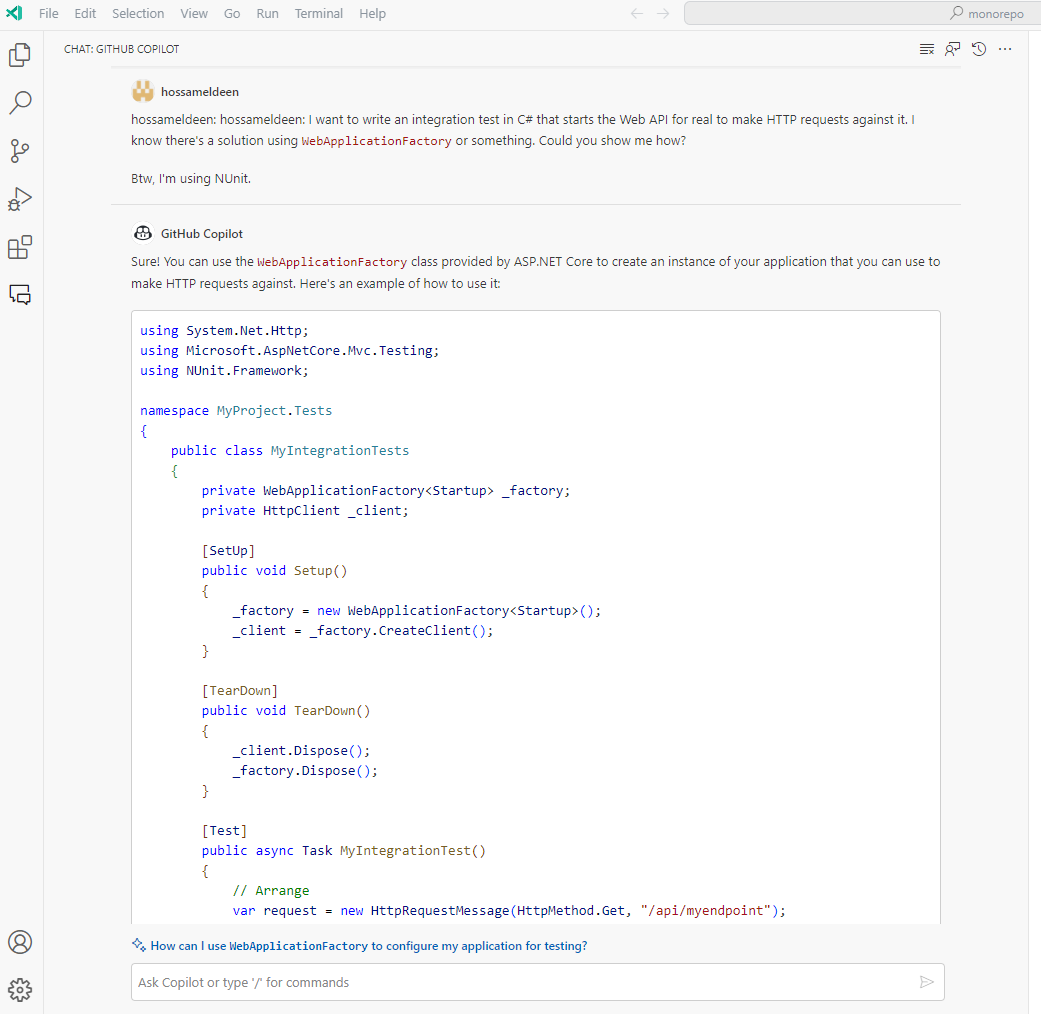
Task: Click the '_client = _factory.CreateClient();' line
Action: 363,631
